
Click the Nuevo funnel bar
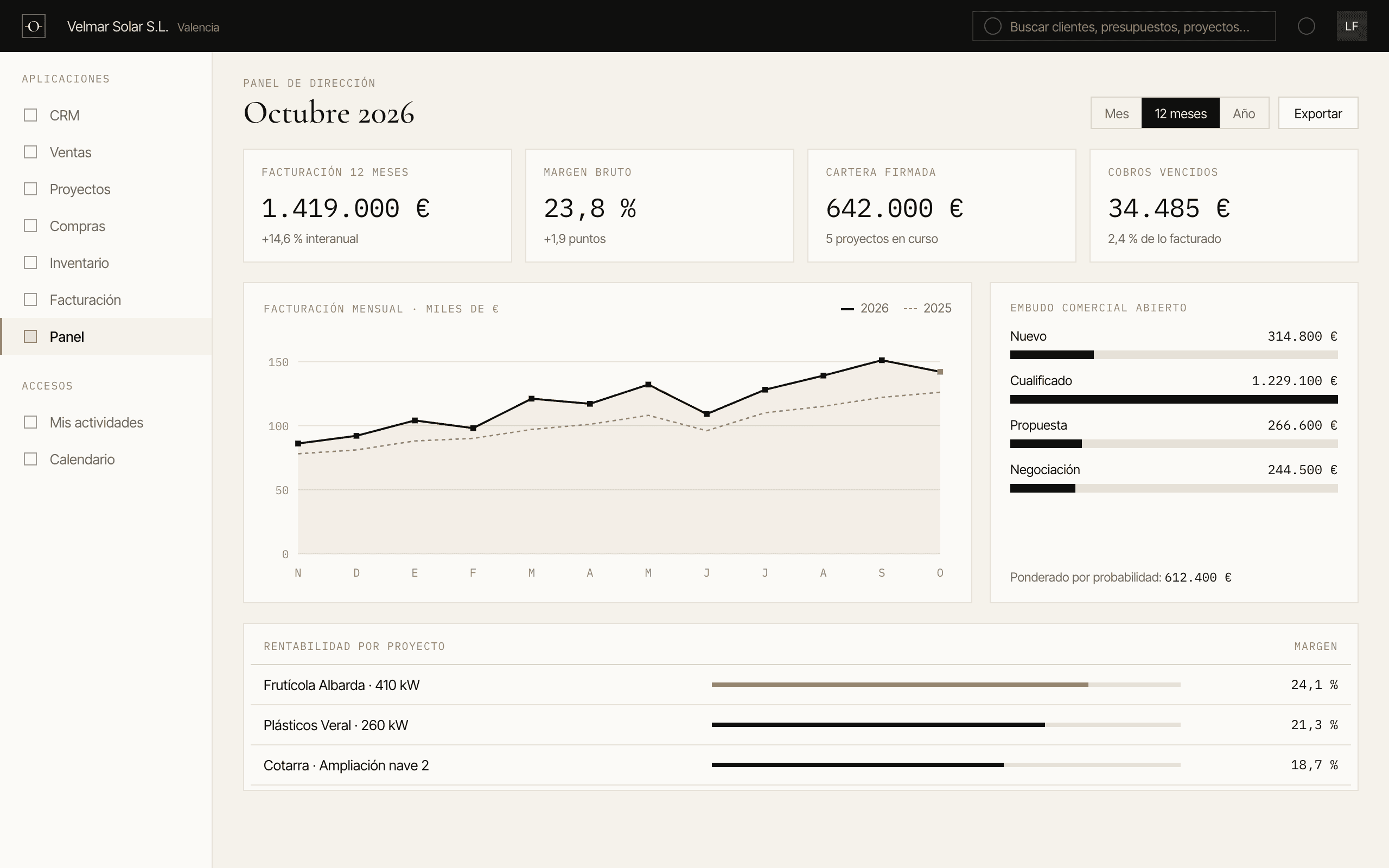(1174, 355)
